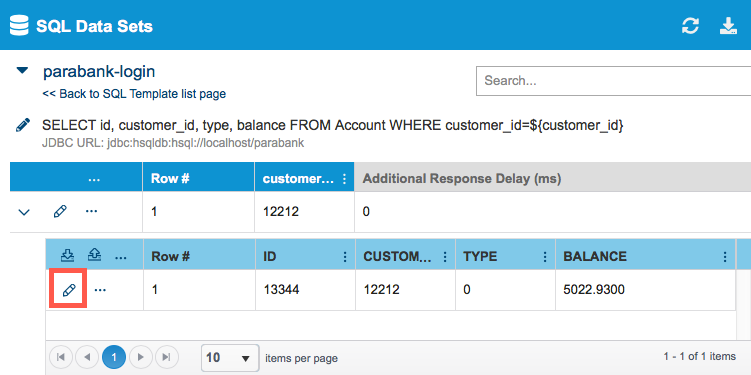
Task: Select inner TYPE cell value 0
Action: click(x=467, y=290)
